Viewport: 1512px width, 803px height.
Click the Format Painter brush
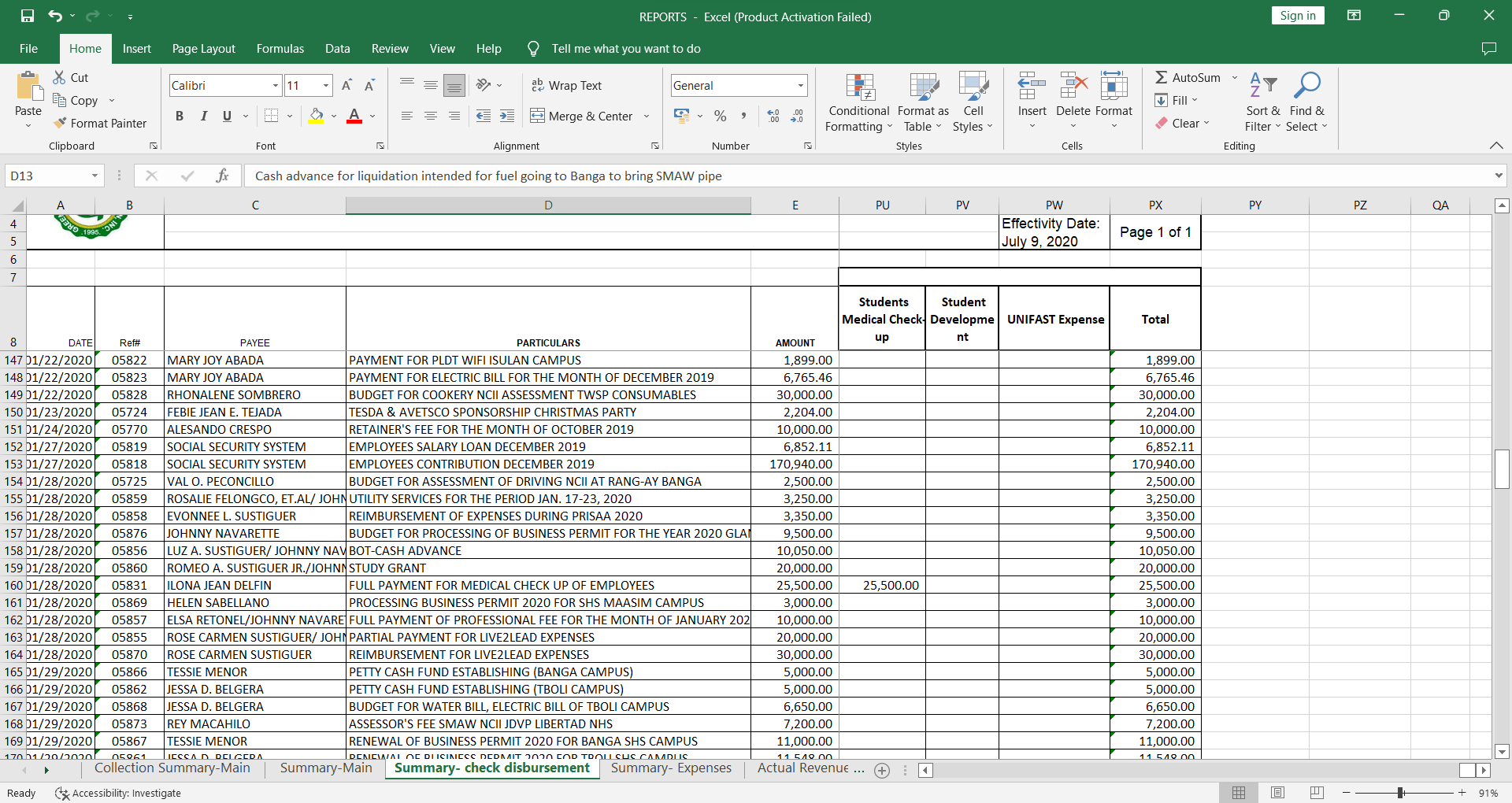click(x=60, y=123)
